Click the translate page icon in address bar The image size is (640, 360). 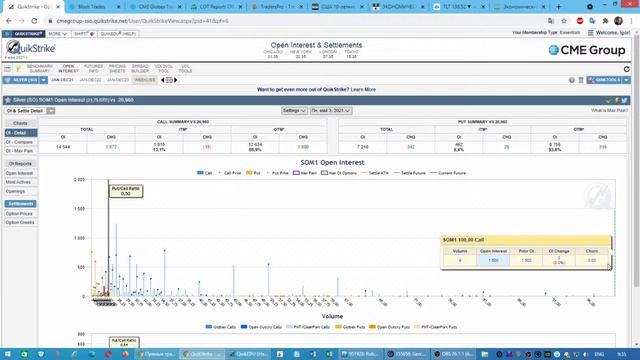pos(551,21)
